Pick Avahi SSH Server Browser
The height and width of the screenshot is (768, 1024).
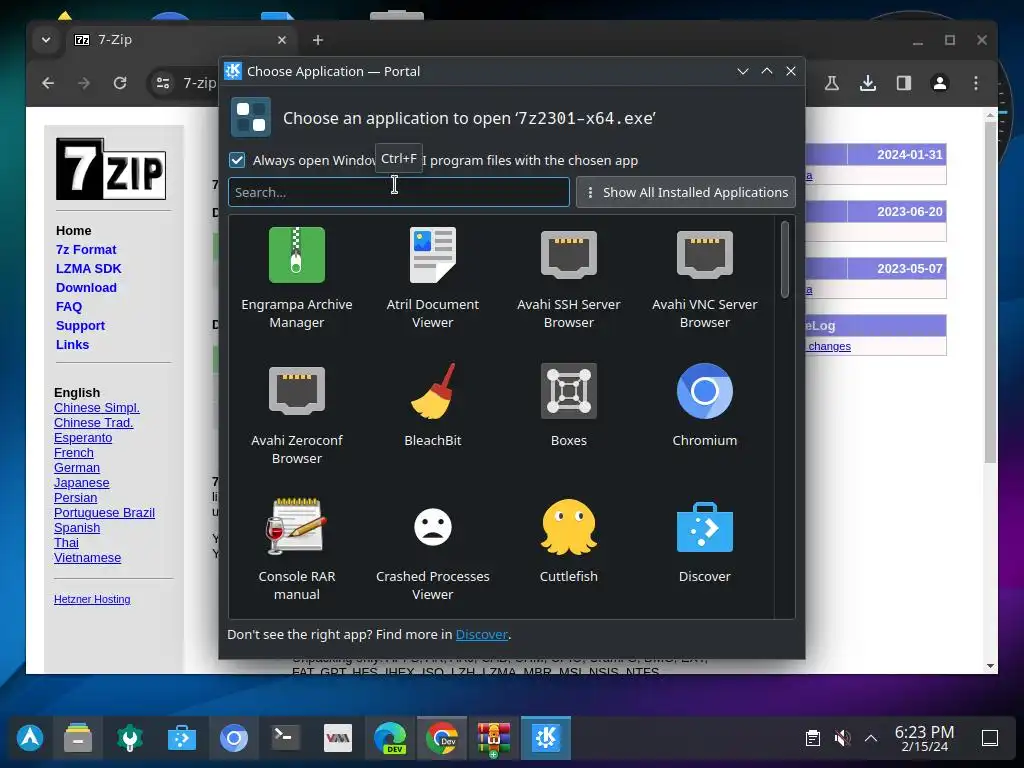tap(568, 278)
